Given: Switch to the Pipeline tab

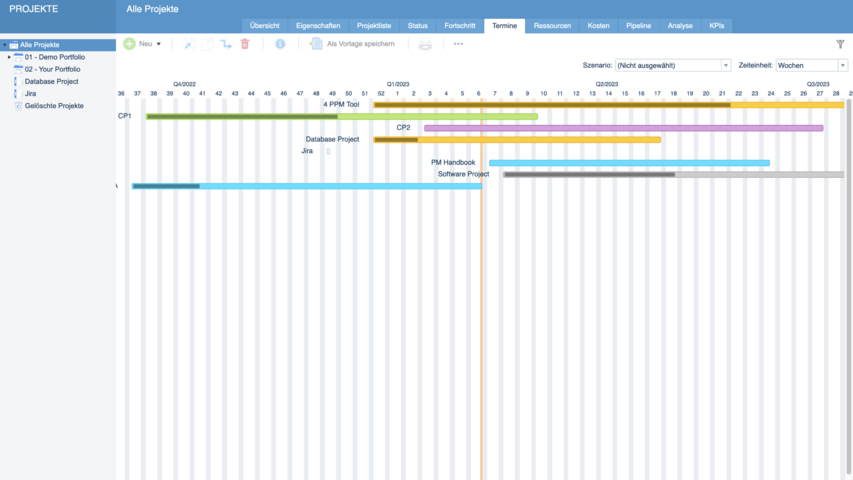Looking at the screenshot, I should [638, 25].
